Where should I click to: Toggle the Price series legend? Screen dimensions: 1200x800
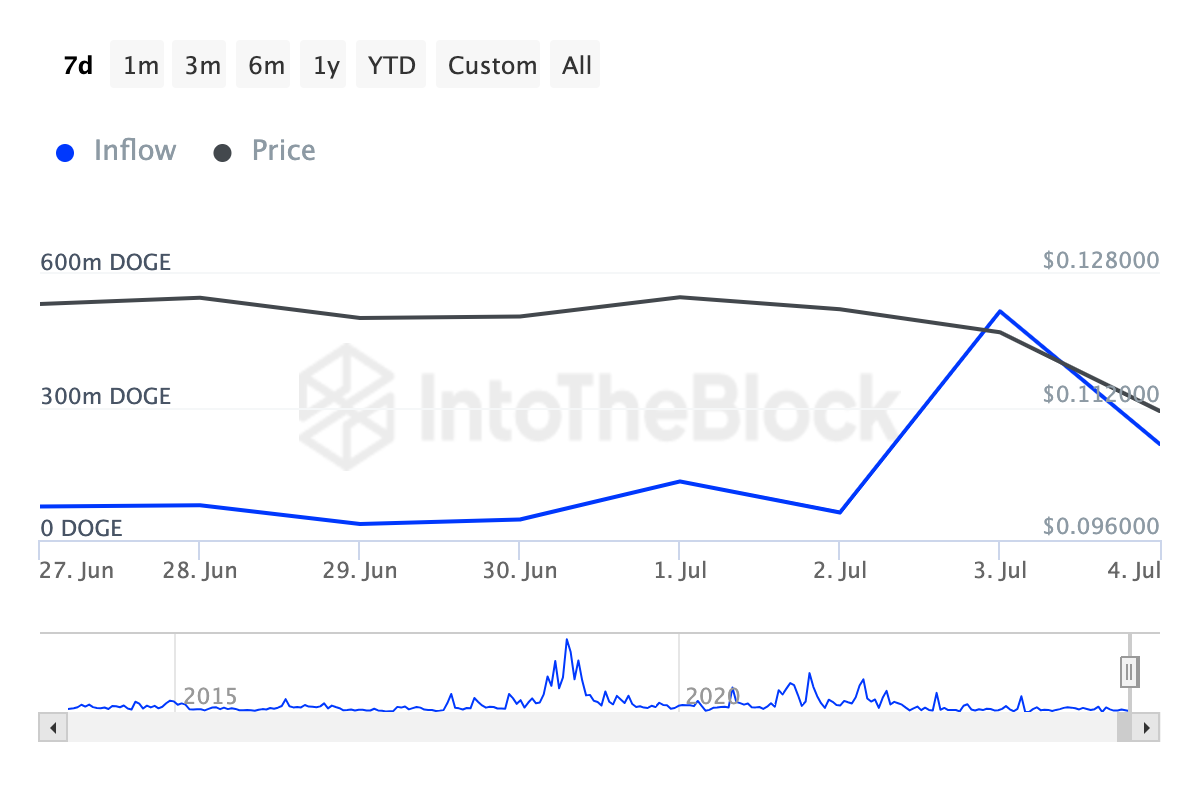click(x=283, y=151)
